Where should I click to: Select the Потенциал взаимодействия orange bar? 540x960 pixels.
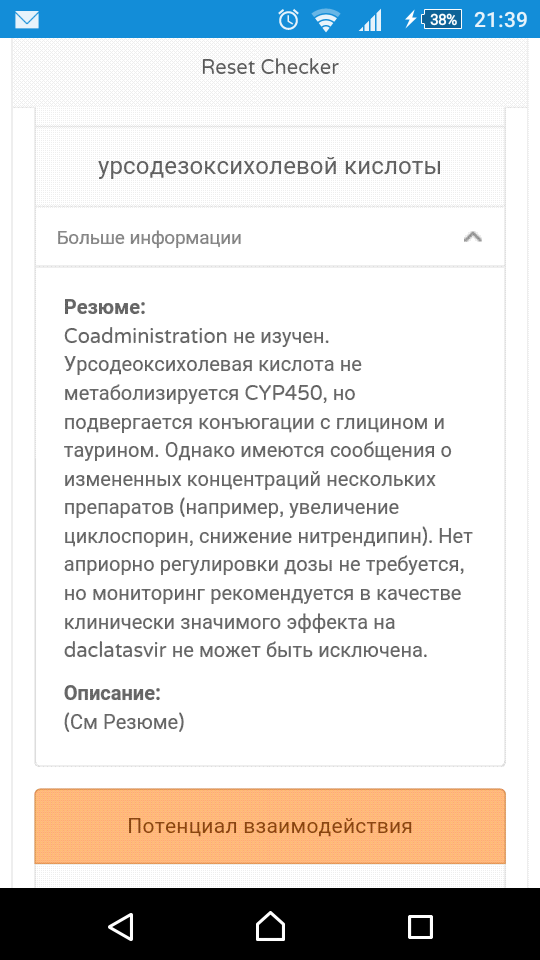click(270, 826)
